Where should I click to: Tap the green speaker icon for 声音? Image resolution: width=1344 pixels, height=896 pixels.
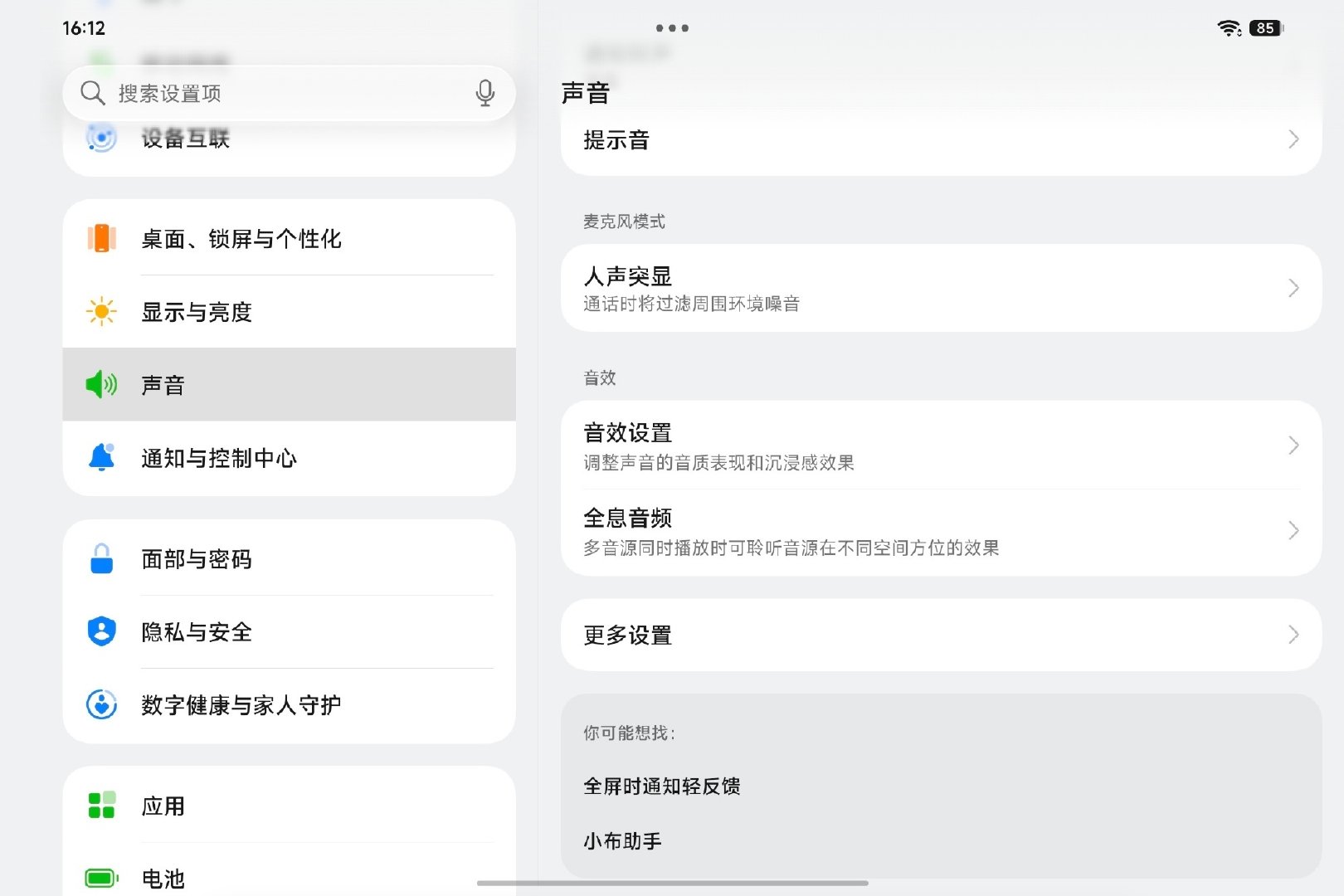click(x=101, y=384)
